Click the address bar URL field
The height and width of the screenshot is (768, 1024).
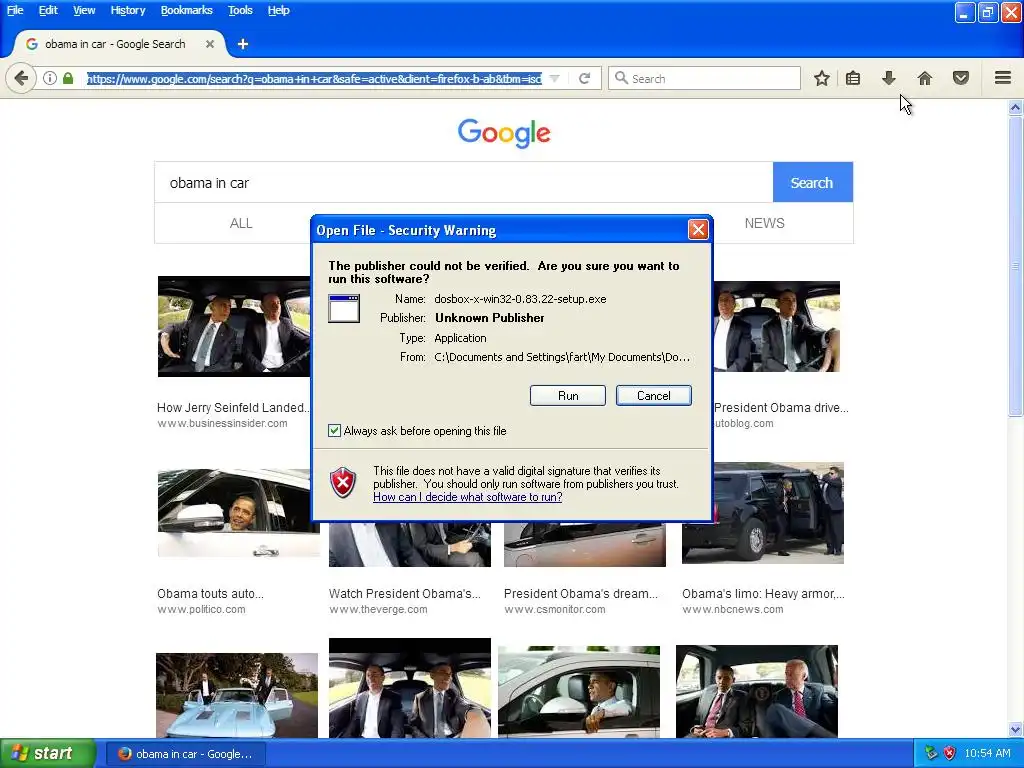coord(314,78)
